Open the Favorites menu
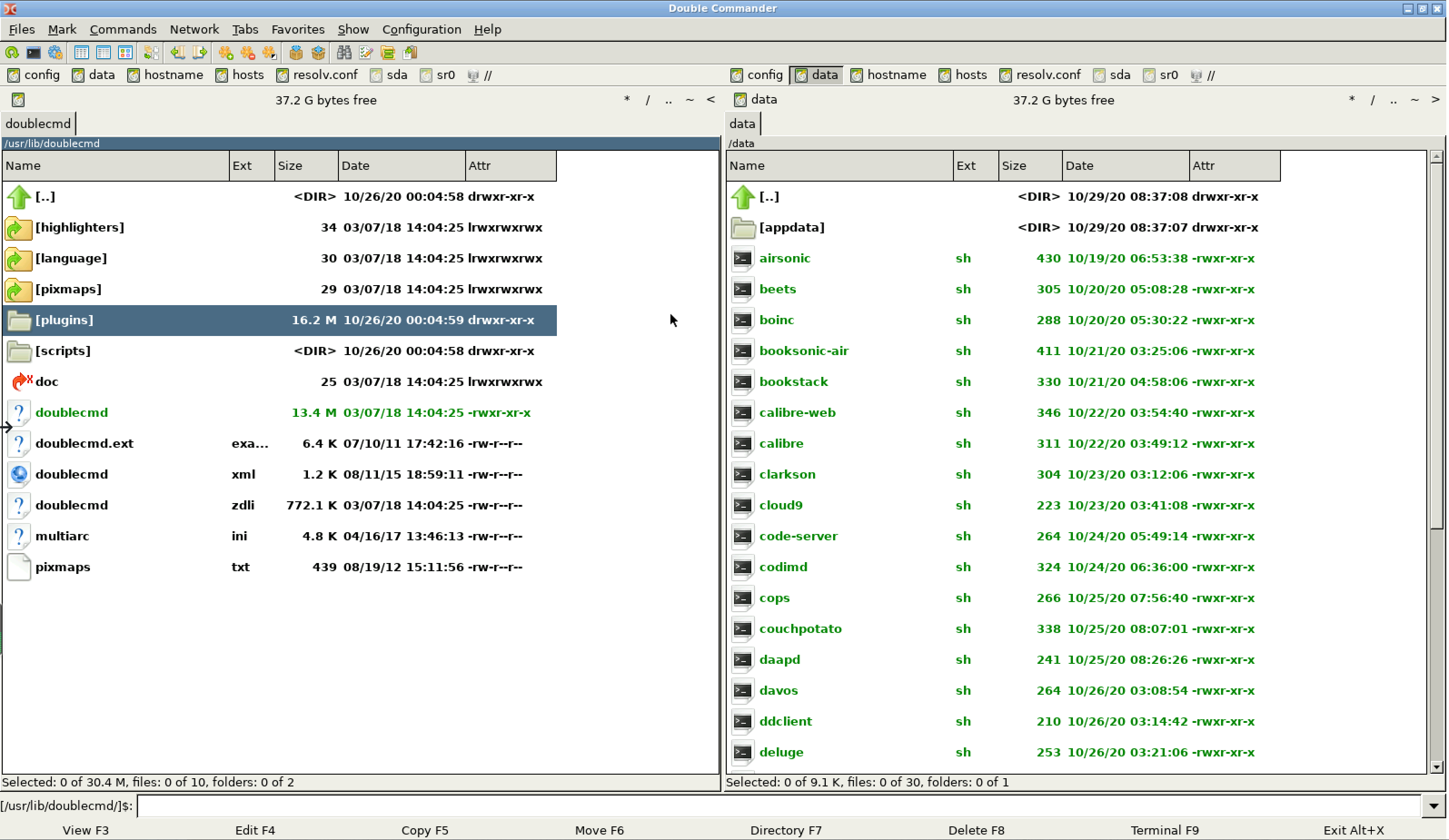Screen dimensions: 1449x840 (297, 30)
